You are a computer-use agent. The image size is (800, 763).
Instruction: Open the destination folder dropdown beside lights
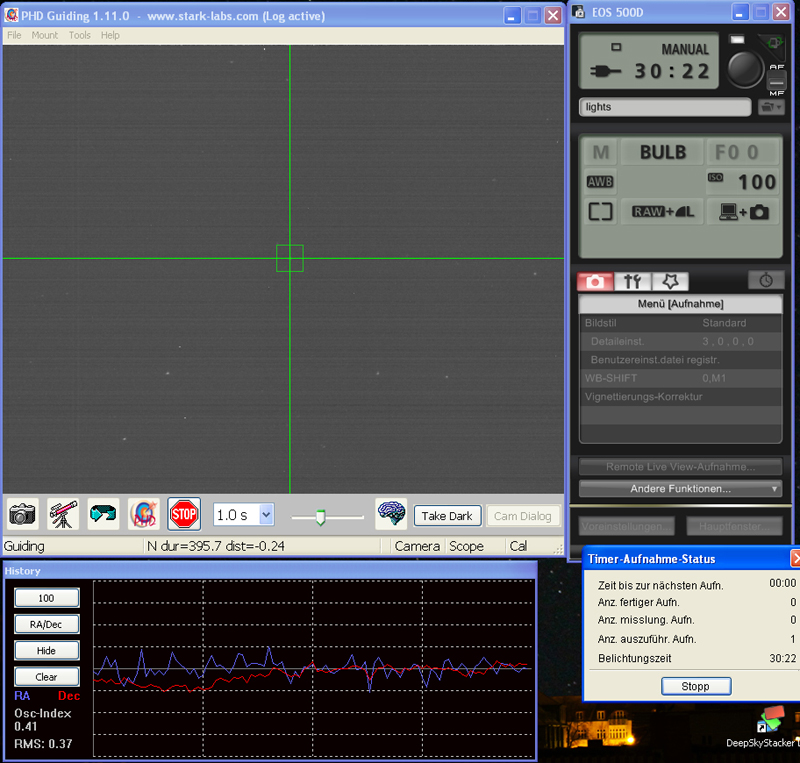click(771, 107)
